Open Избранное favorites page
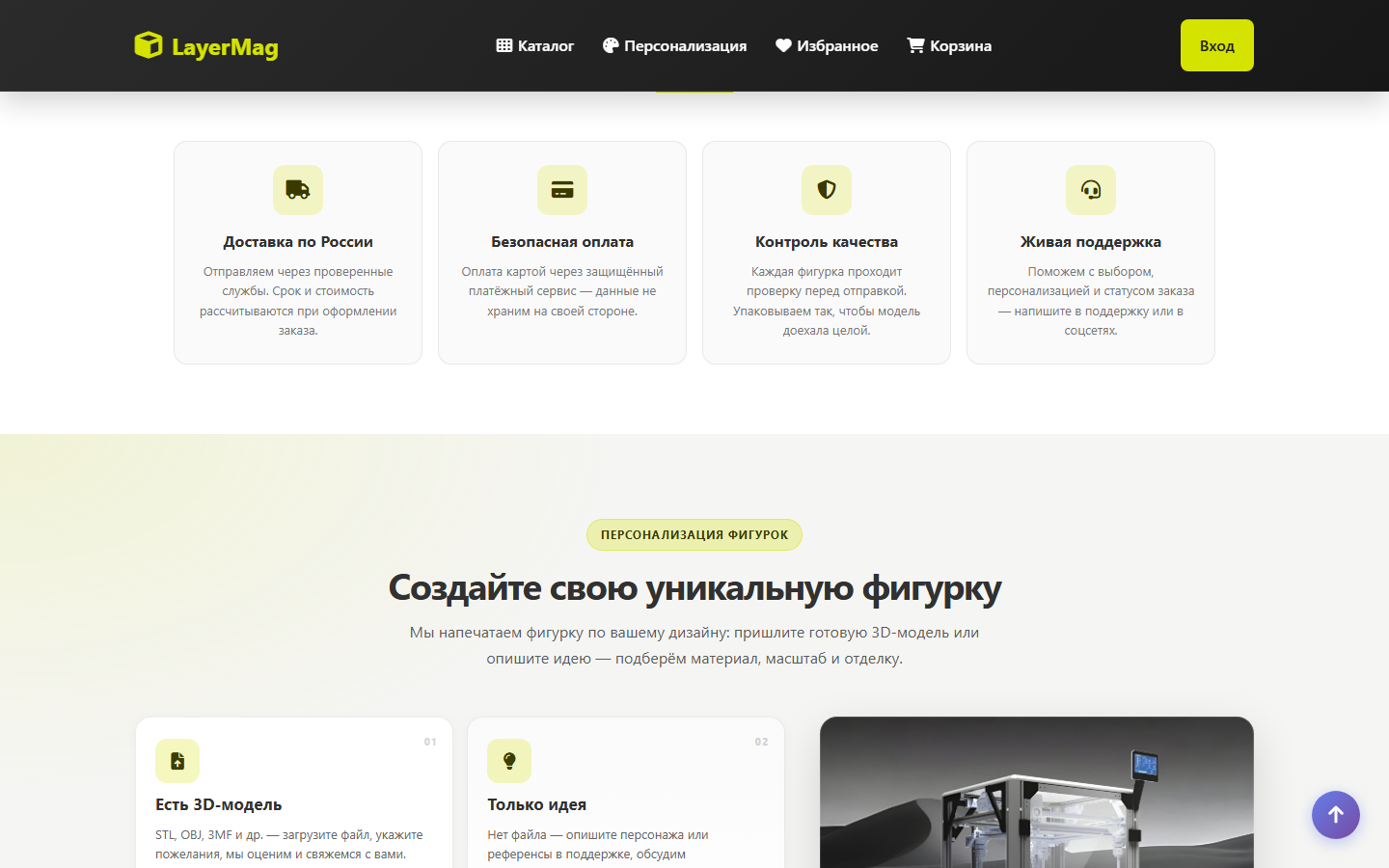The width and height of the screenshot is (1389, 868). point(827,45)
